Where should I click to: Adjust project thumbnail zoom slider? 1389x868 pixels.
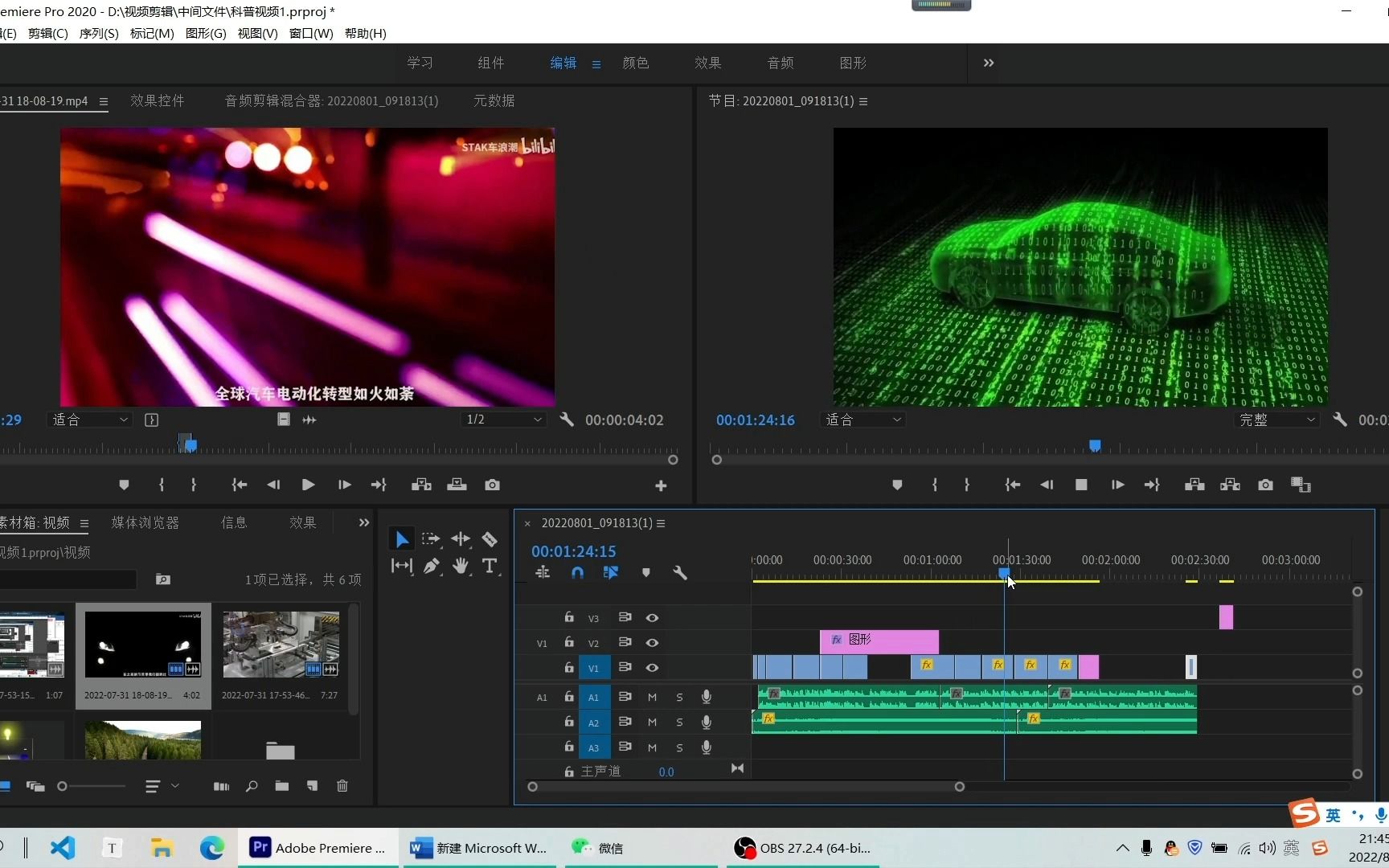(x=63, y=786)
